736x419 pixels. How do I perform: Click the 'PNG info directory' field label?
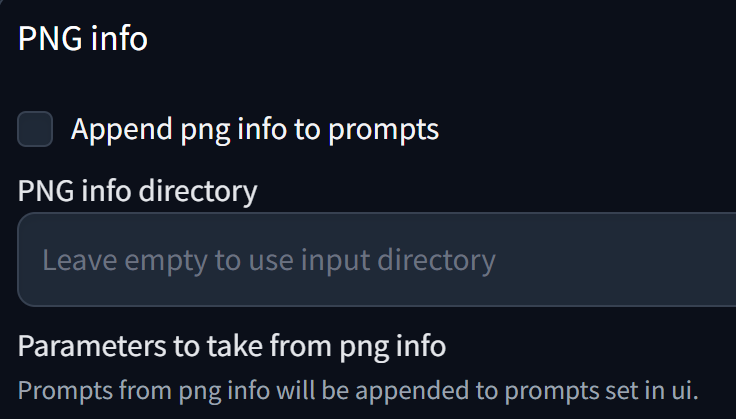point(138,191)
